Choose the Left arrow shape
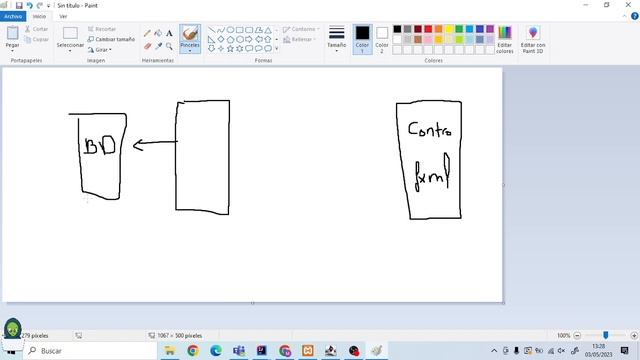 coord(258,39)
